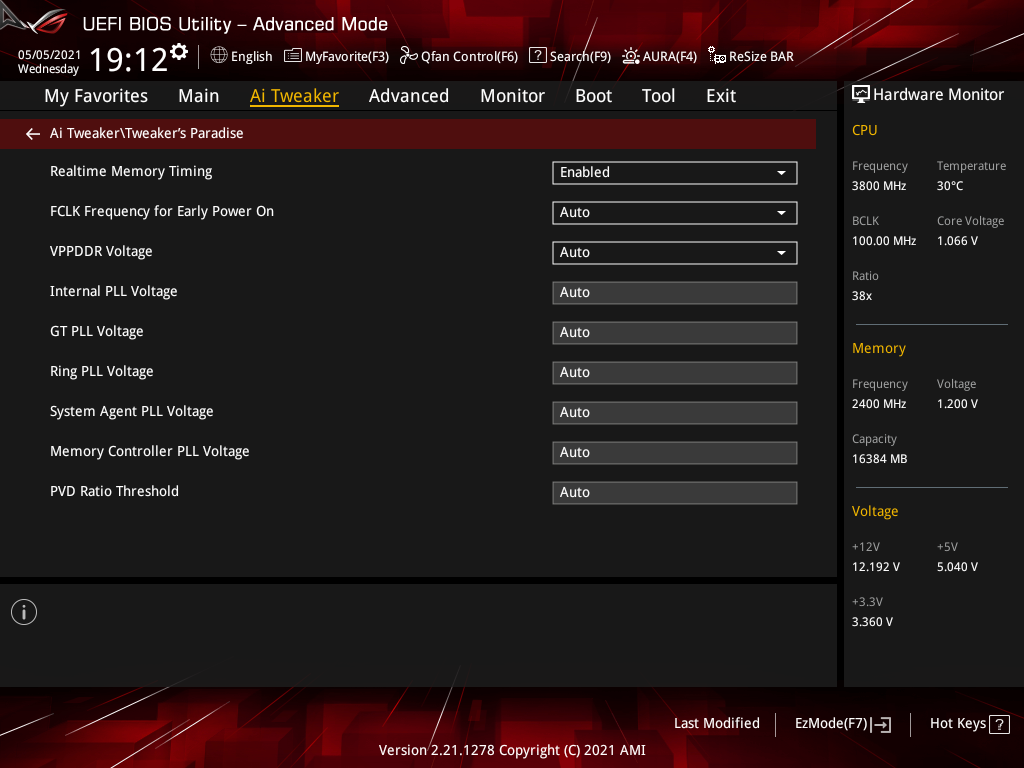Click the Search question mark icon
This screenshot has width=1024, height=768.
(x=537, y=55)
